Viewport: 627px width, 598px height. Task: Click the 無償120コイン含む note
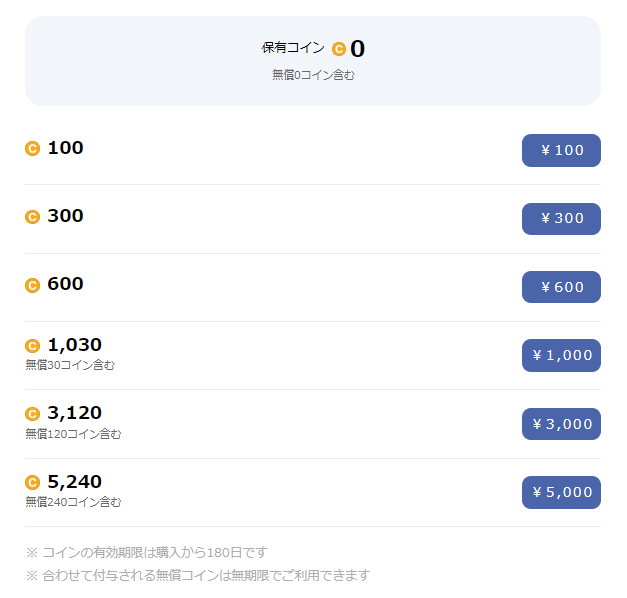coord(73,434)
